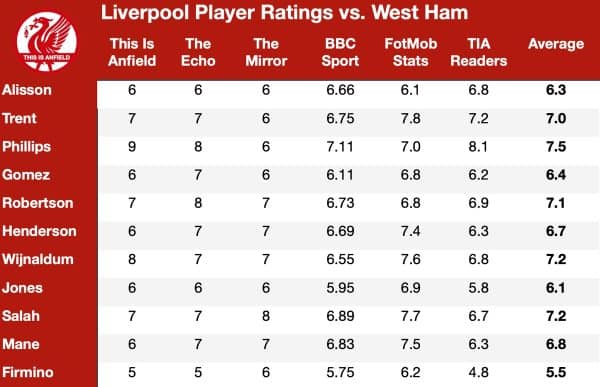The width and height of the screenshot is (600, 387).
Task: Select the Robertson row label
Action: point(38,203)
